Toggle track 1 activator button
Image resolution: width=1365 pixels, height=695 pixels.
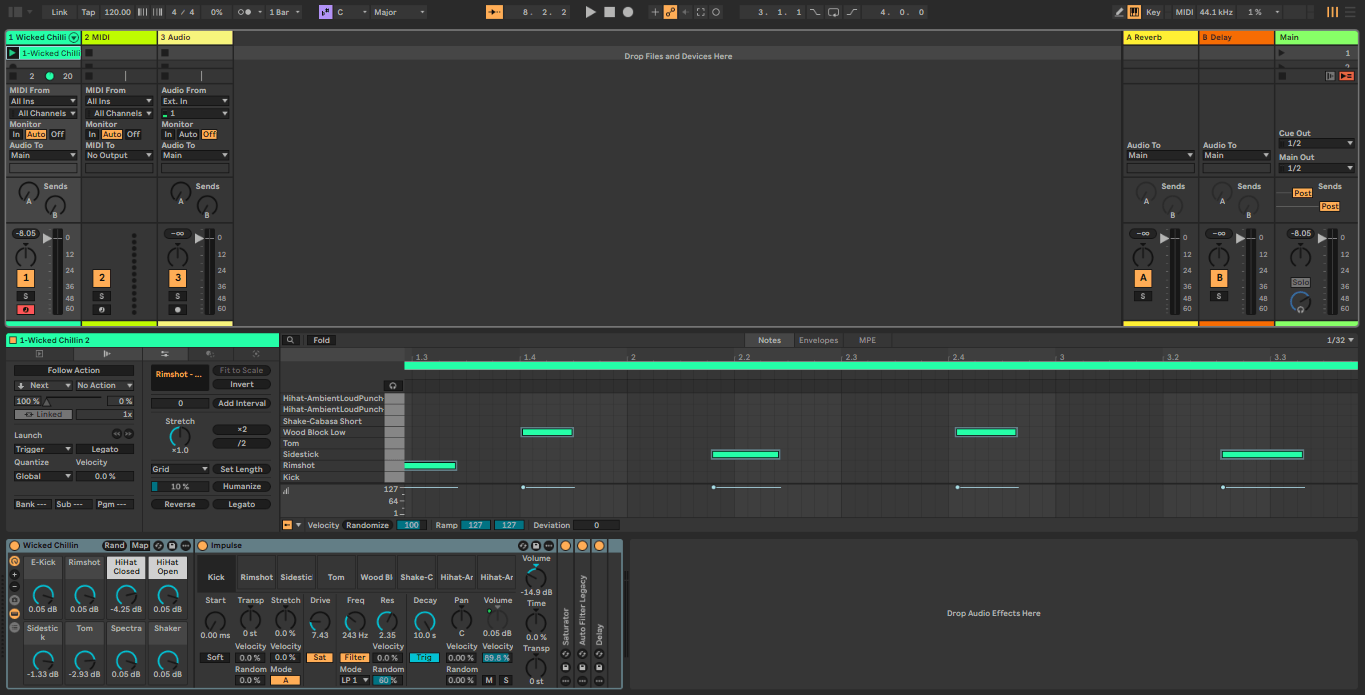(x=26, y=278)
